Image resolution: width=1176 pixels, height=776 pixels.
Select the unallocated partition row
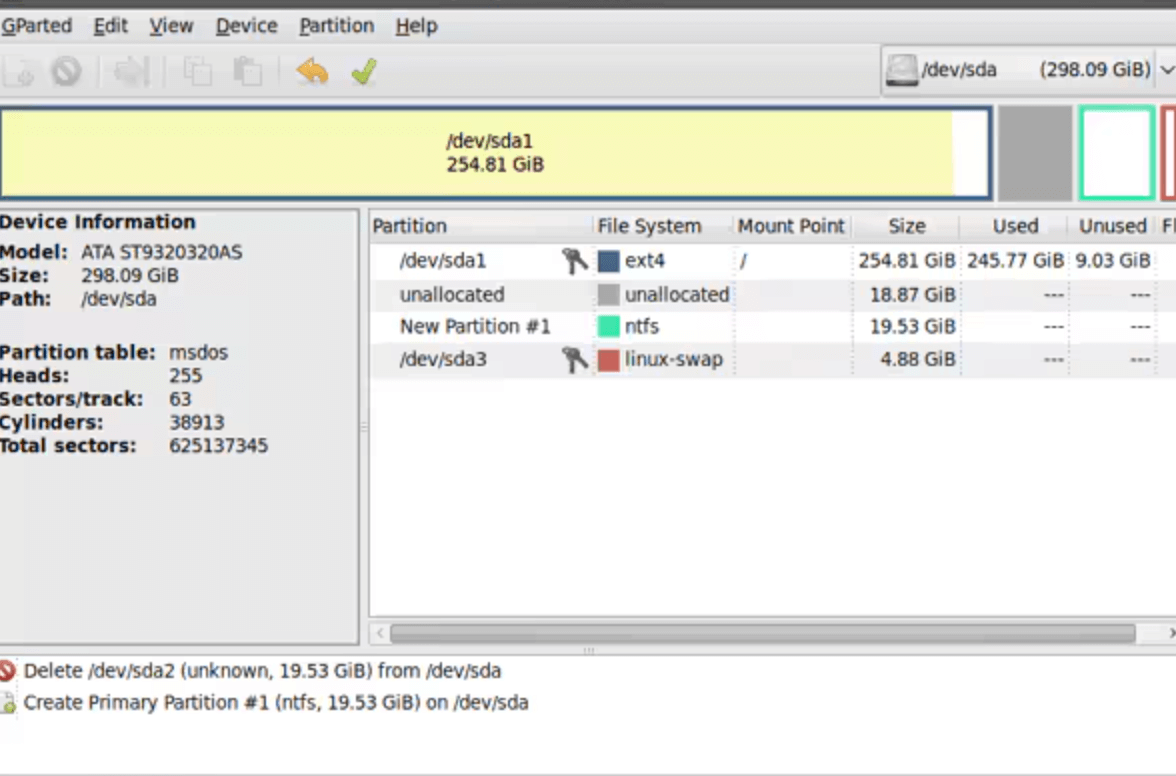452,295
